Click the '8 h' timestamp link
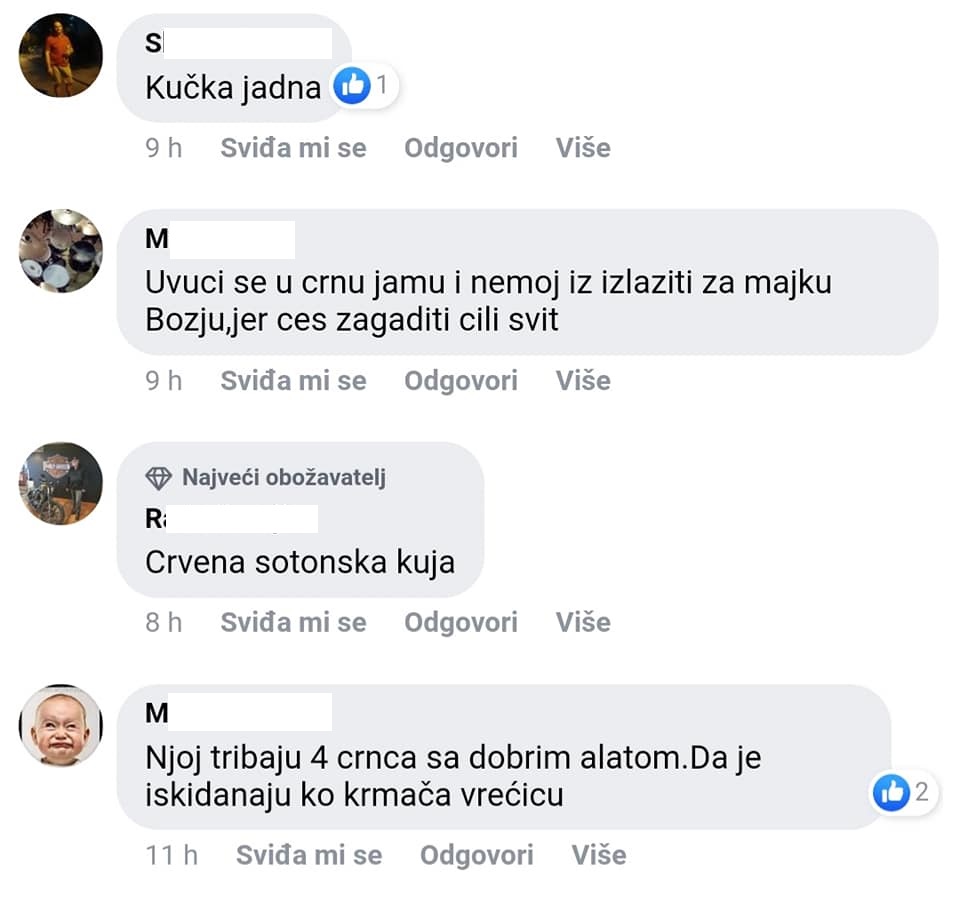The width and height of the screenshot is (960, 911). (163, 623)
